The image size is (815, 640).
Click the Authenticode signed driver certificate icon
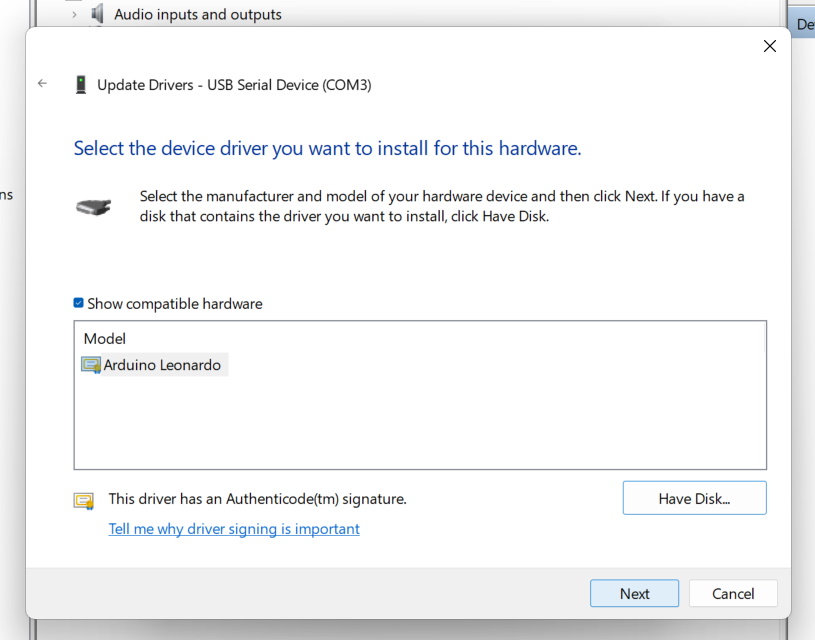(x=84, y=500)
